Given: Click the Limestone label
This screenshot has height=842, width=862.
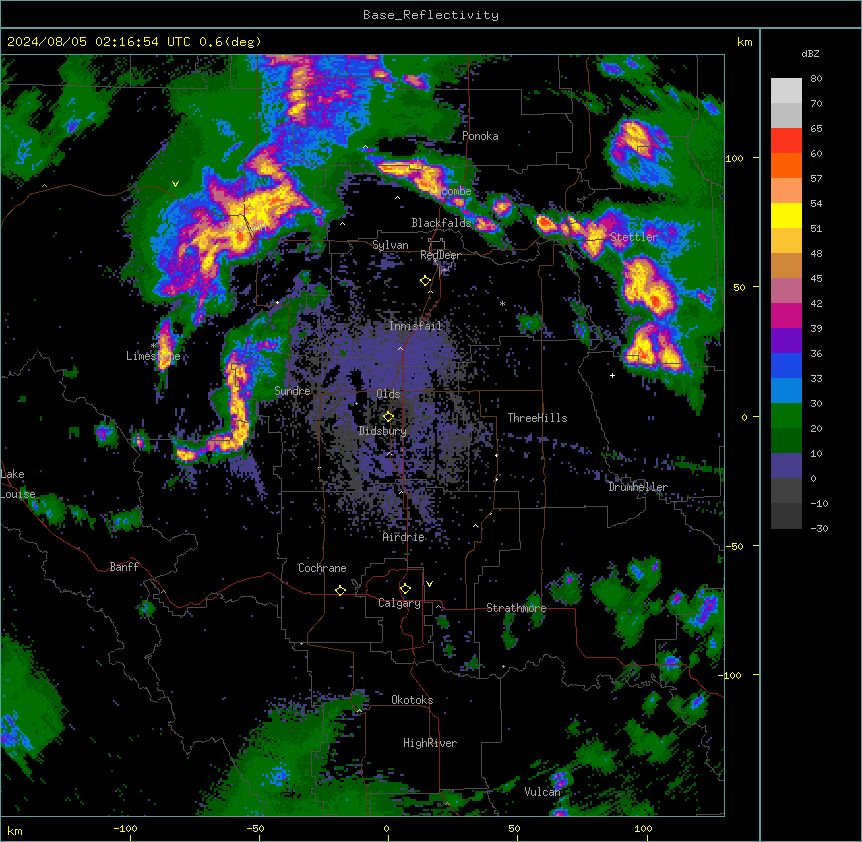Looking at the screenshot, I should [x=153, y=356].
